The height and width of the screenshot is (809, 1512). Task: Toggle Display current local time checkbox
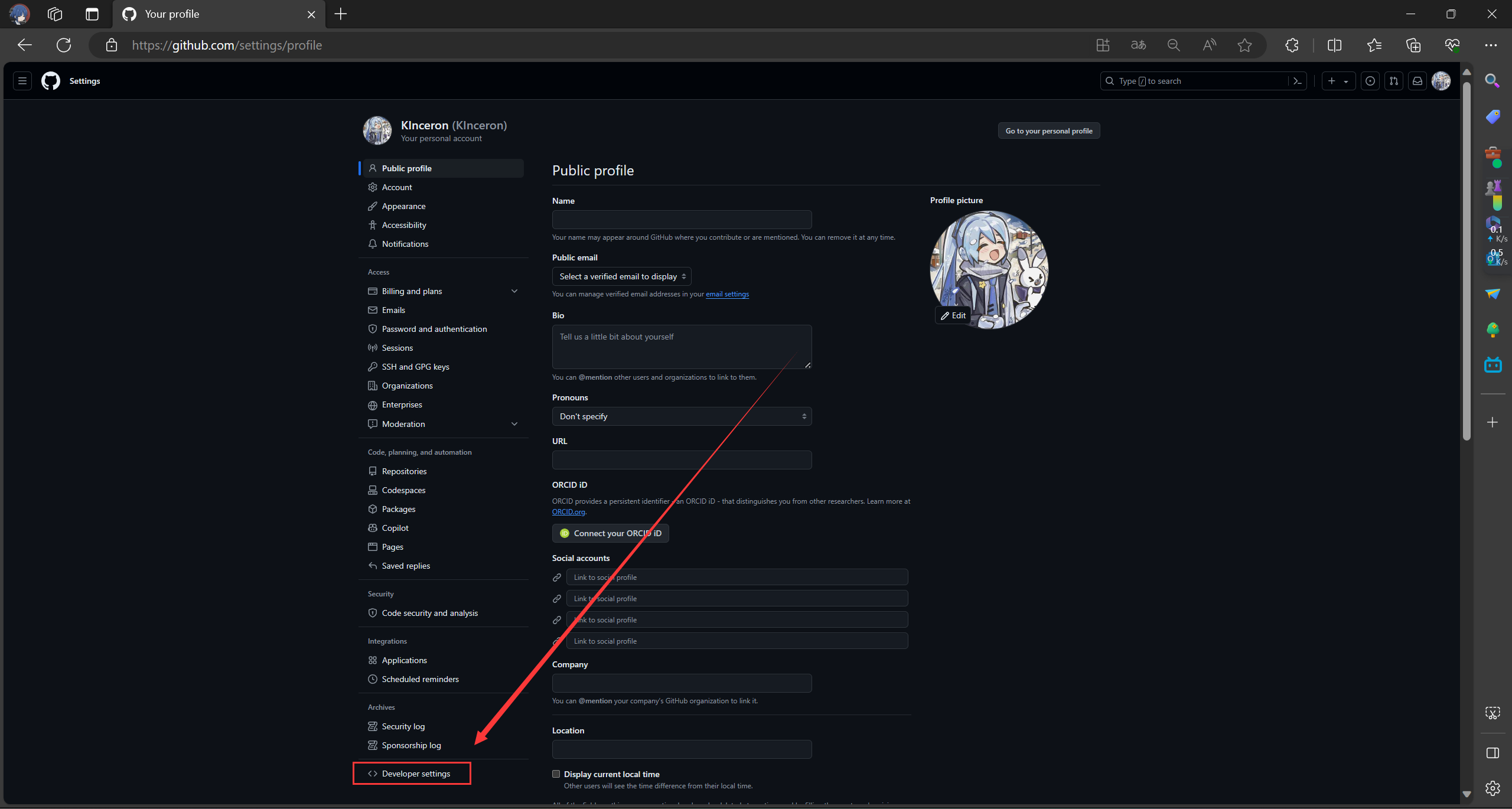coord(556,774)
